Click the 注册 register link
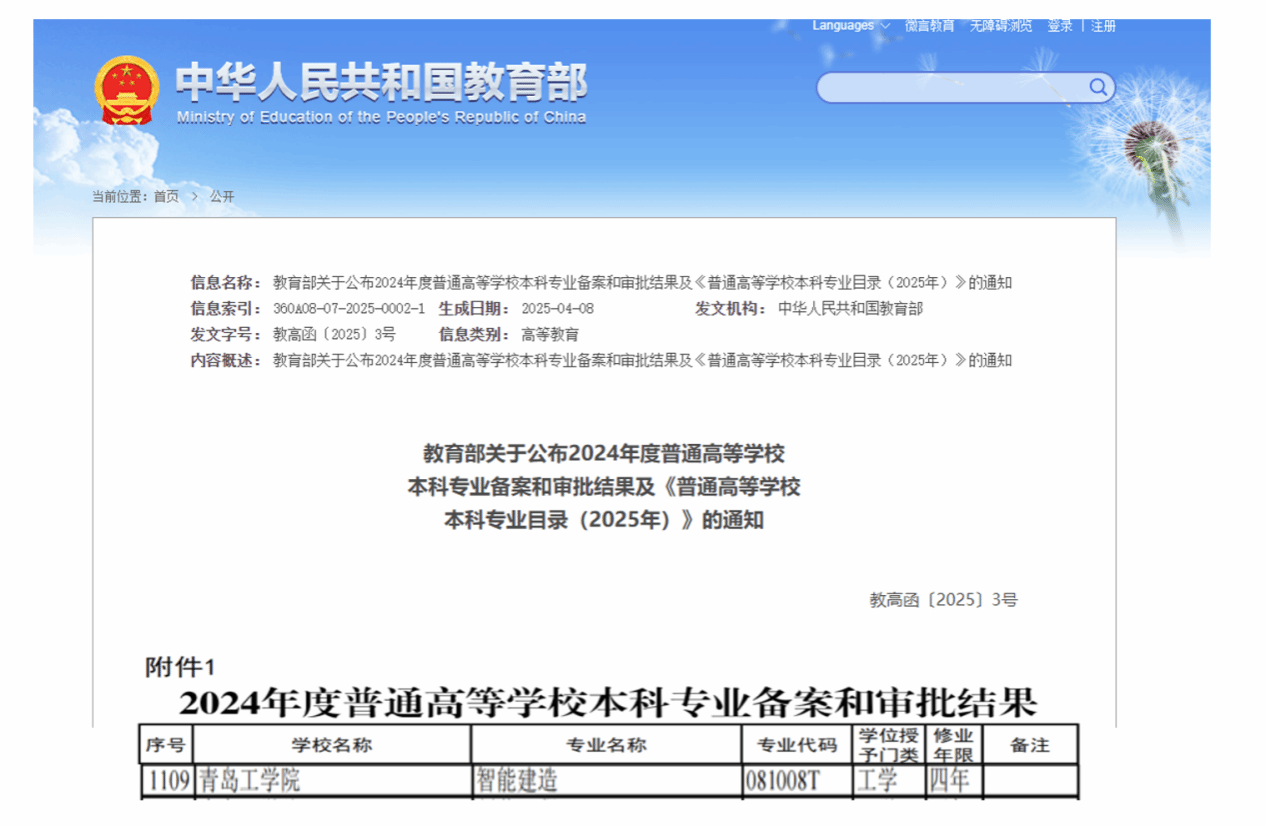Image resolution: width=1266 pixels, height=827 pixels. click(1103, 26)
